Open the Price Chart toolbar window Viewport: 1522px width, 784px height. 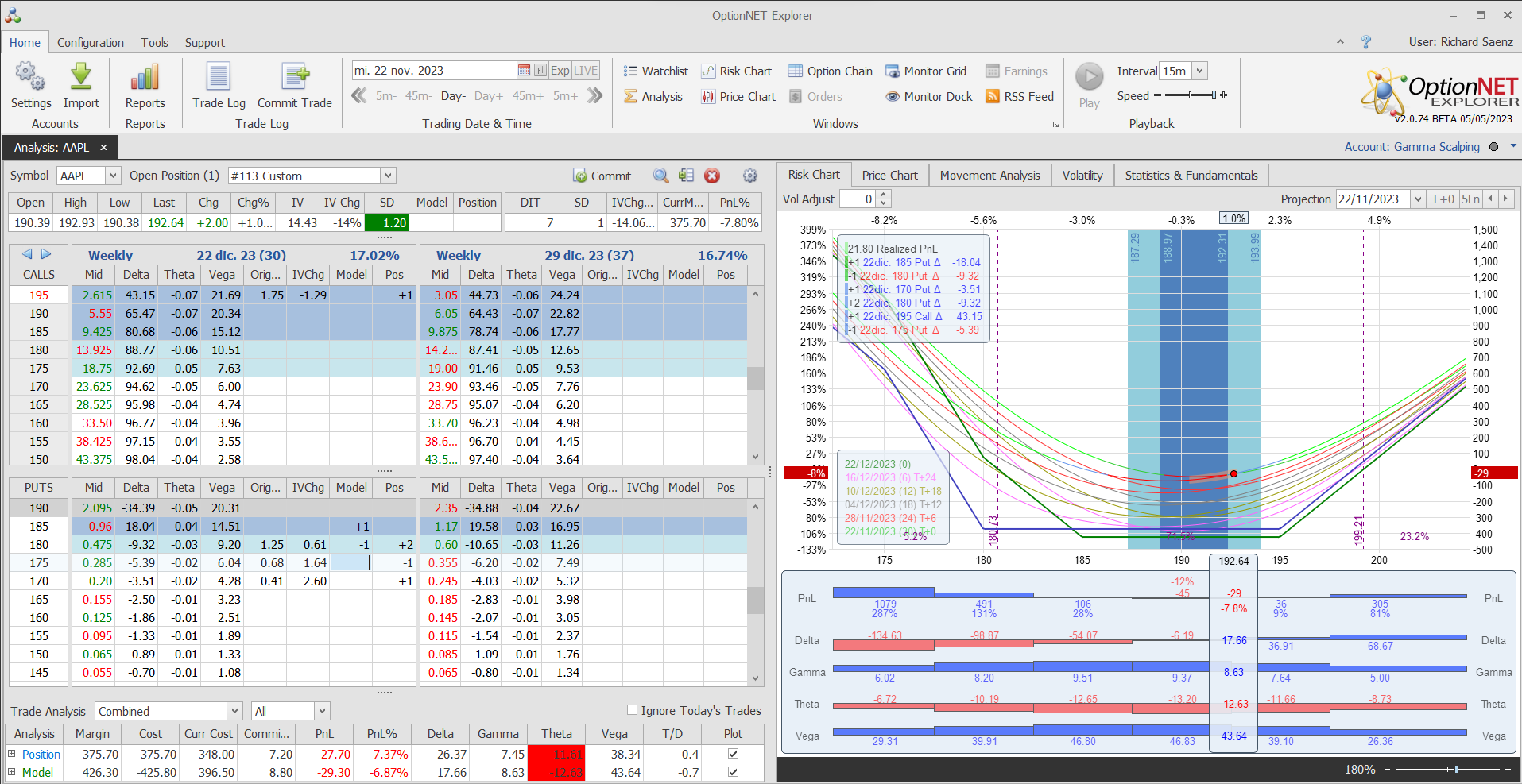click(x=738, y=96)
